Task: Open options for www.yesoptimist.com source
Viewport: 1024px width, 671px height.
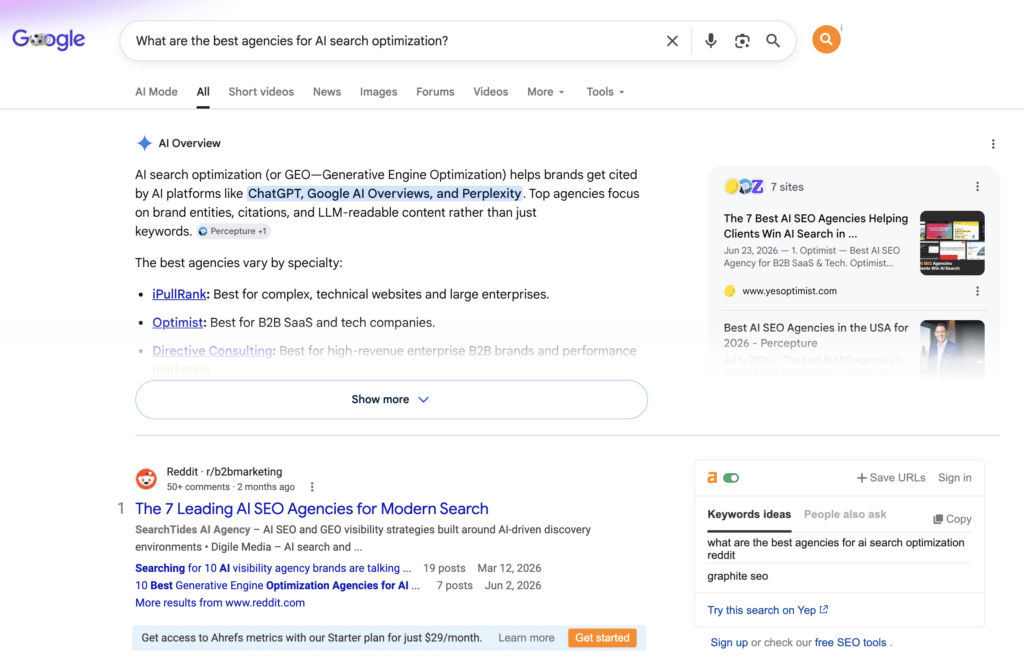Action: [x=977, y=291]
